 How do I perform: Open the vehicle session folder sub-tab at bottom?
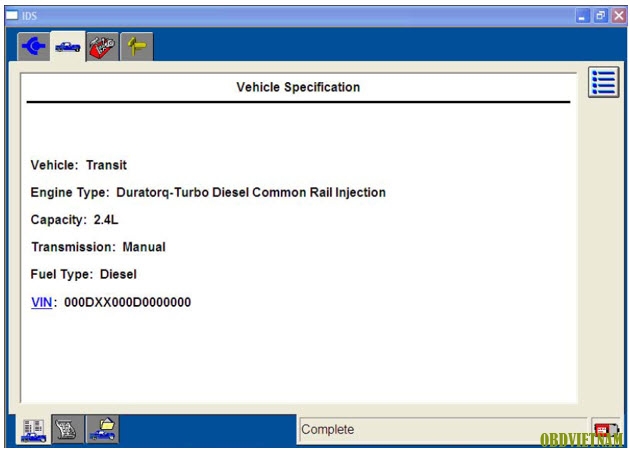[102, 429]
